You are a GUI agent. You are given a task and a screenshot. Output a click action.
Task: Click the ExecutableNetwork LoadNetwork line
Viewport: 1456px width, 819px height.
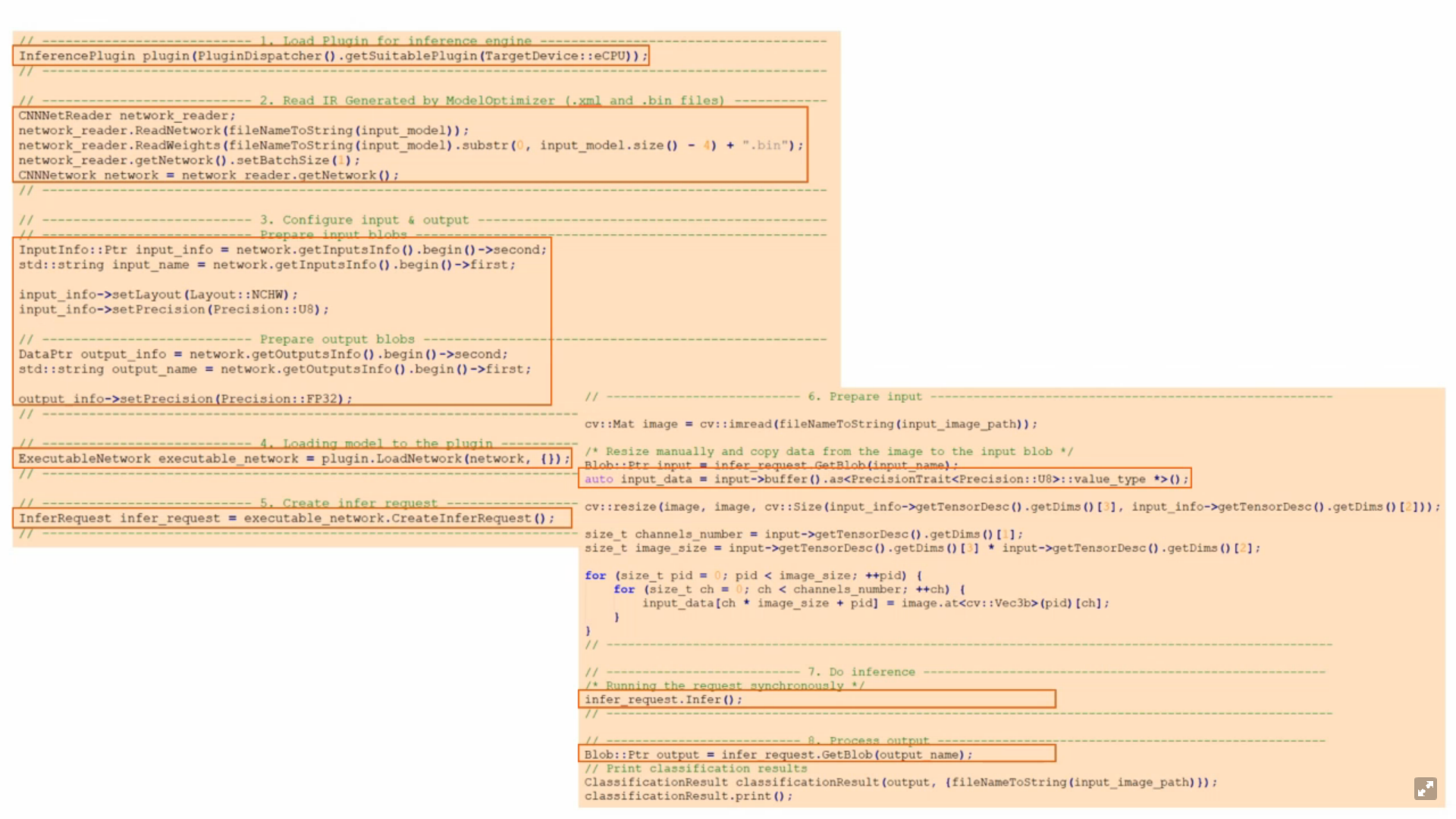pyautogui.click(x=293, y=459)
